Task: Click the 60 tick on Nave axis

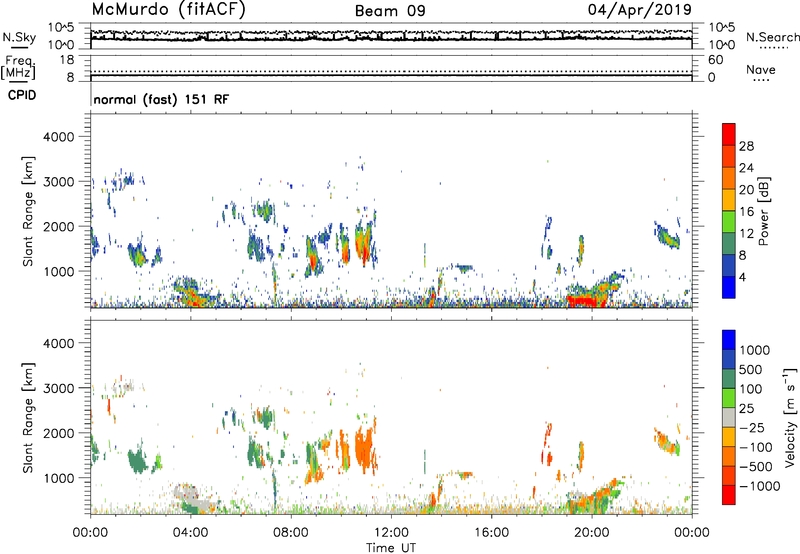Action: pos(716,60)
